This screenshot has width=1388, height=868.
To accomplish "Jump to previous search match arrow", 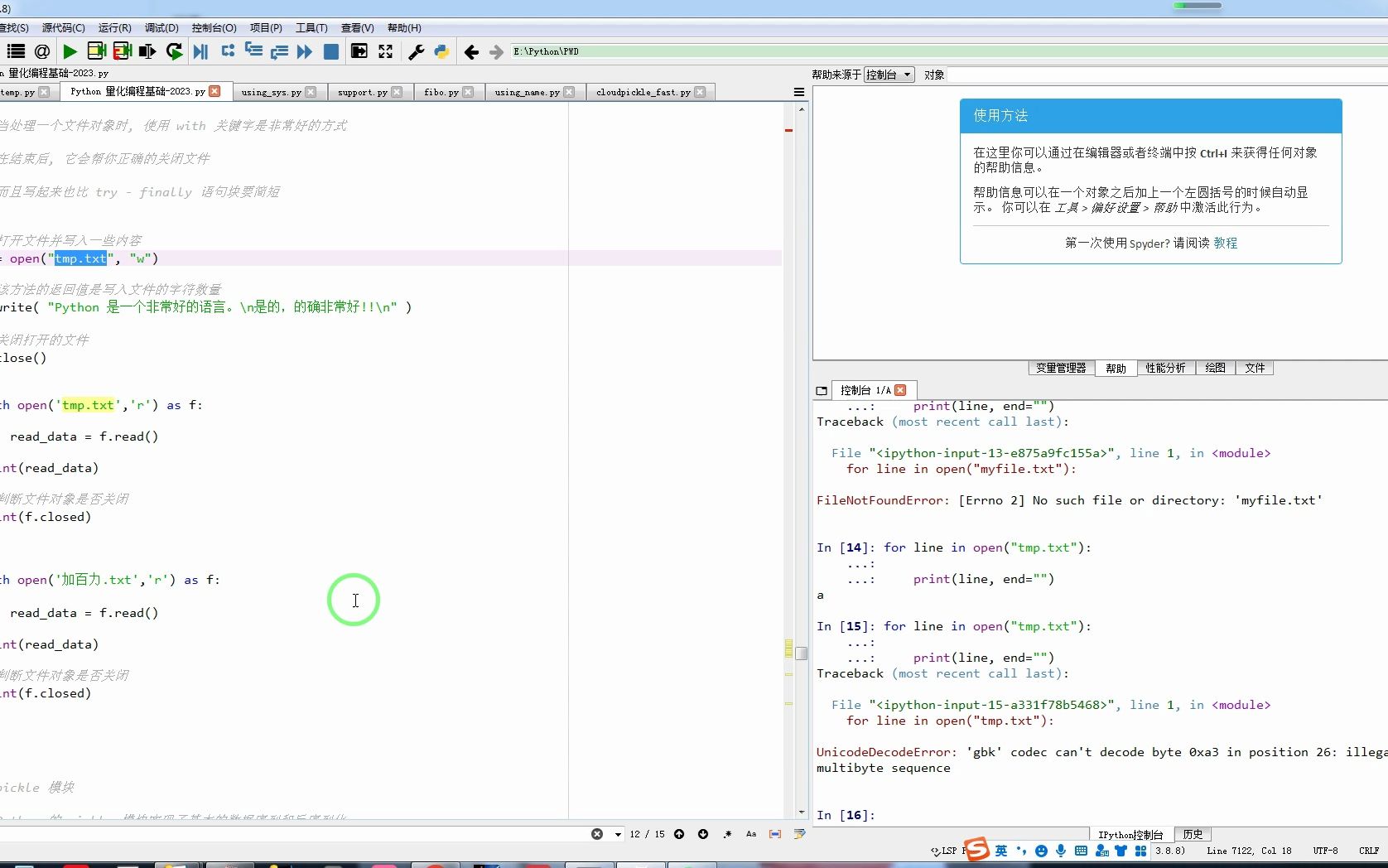I will (679, 834).
